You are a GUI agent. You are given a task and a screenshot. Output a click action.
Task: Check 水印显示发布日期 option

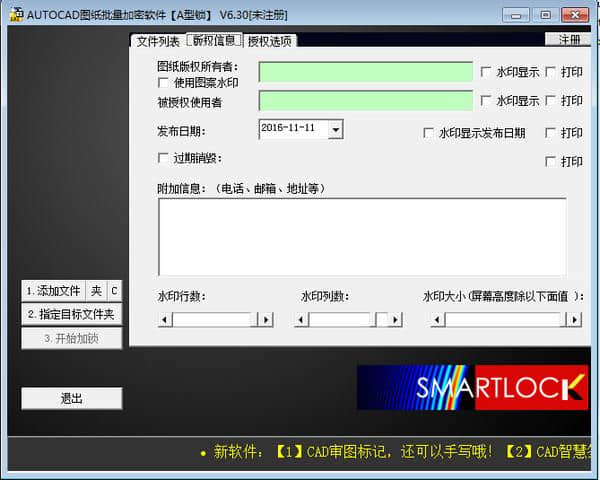point(428,133)
